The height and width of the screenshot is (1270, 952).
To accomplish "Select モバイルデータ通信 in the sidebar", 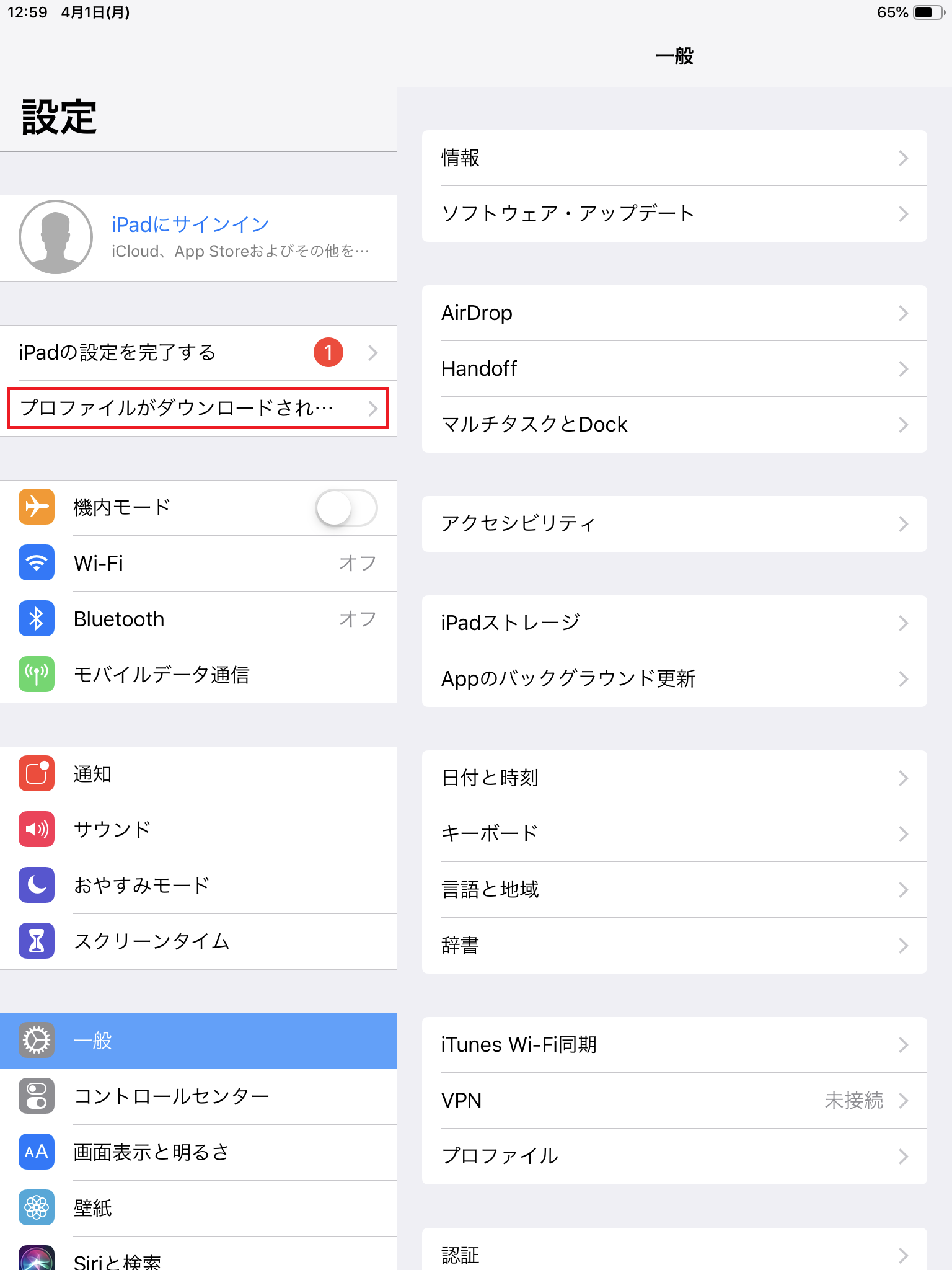I will 198,675.
